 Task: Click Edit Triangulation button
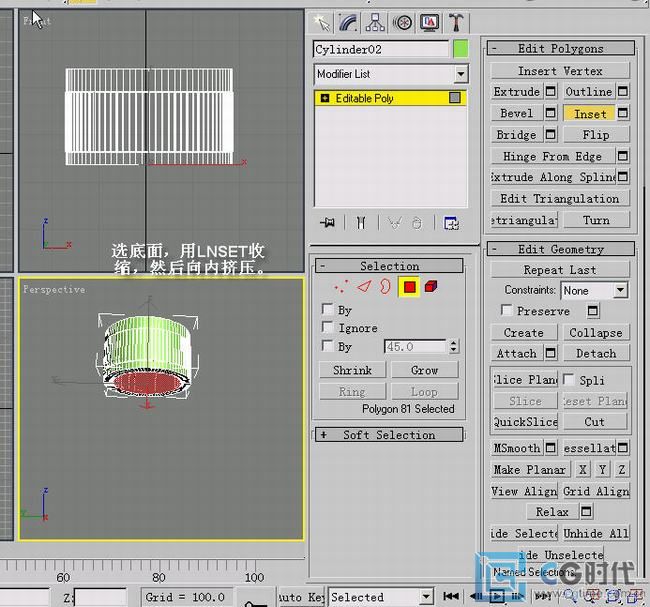560,199
